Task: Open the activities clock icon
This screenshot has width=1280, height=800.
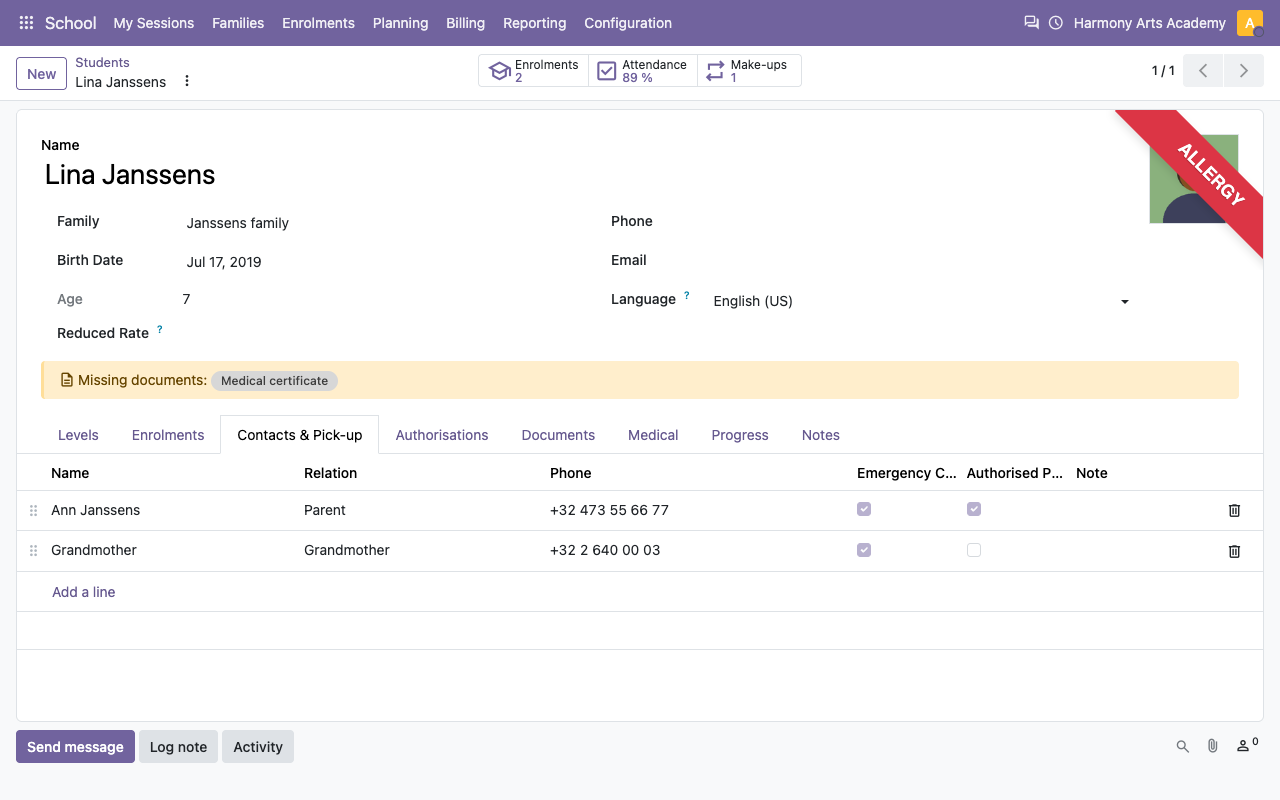Action: (1056, 22)
